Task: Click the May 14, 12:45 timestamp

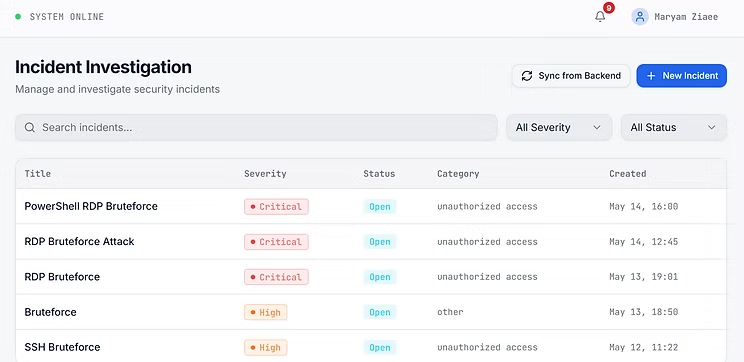Action: (643, 241)
